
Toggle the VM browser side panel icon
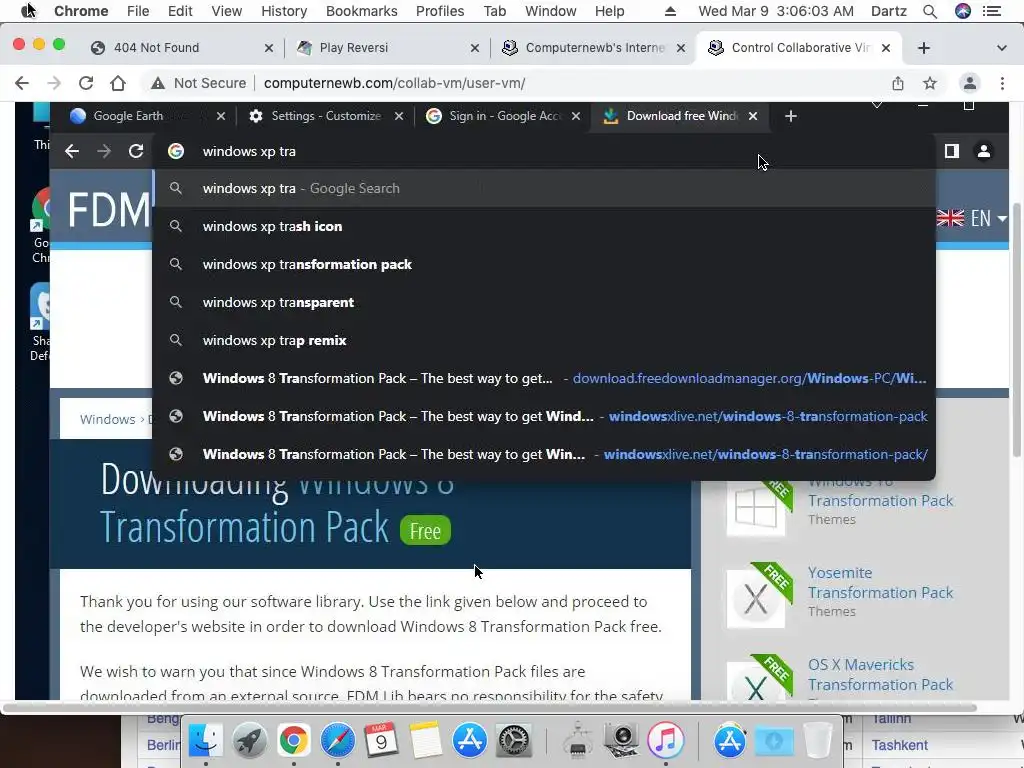952,152
